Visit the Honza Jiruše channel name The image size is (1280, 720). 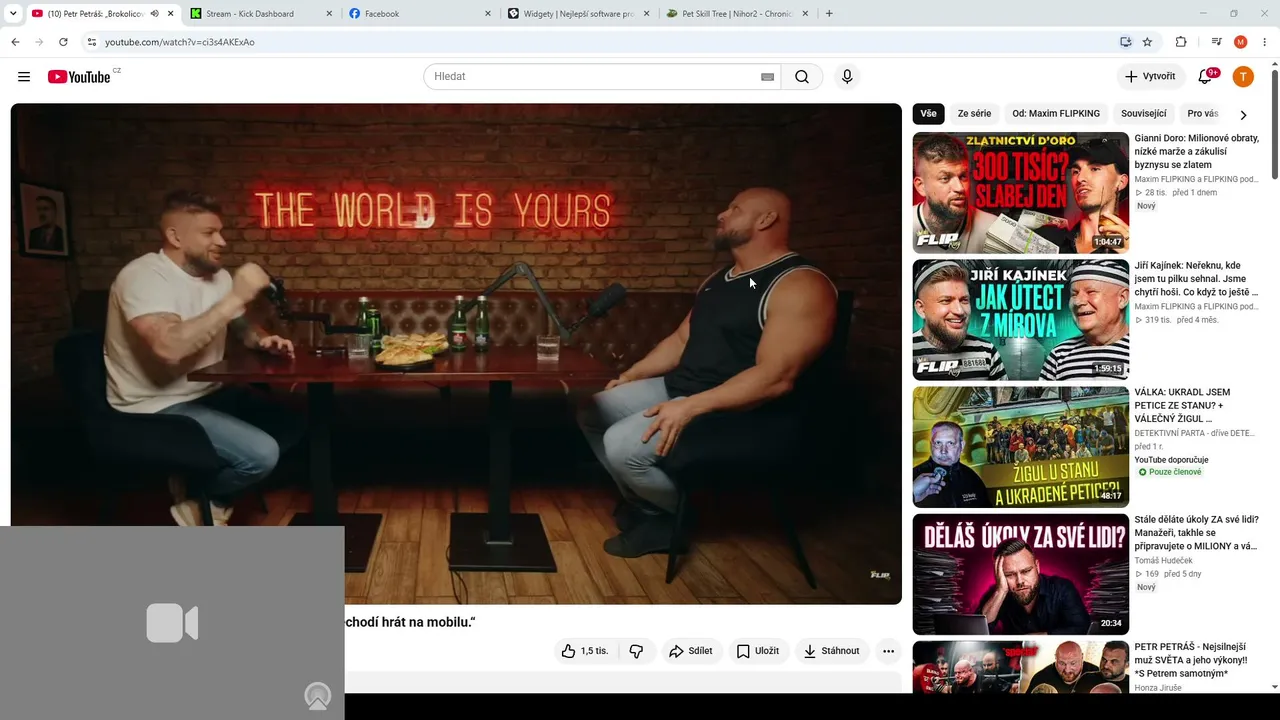click(x=1158, y=688)
